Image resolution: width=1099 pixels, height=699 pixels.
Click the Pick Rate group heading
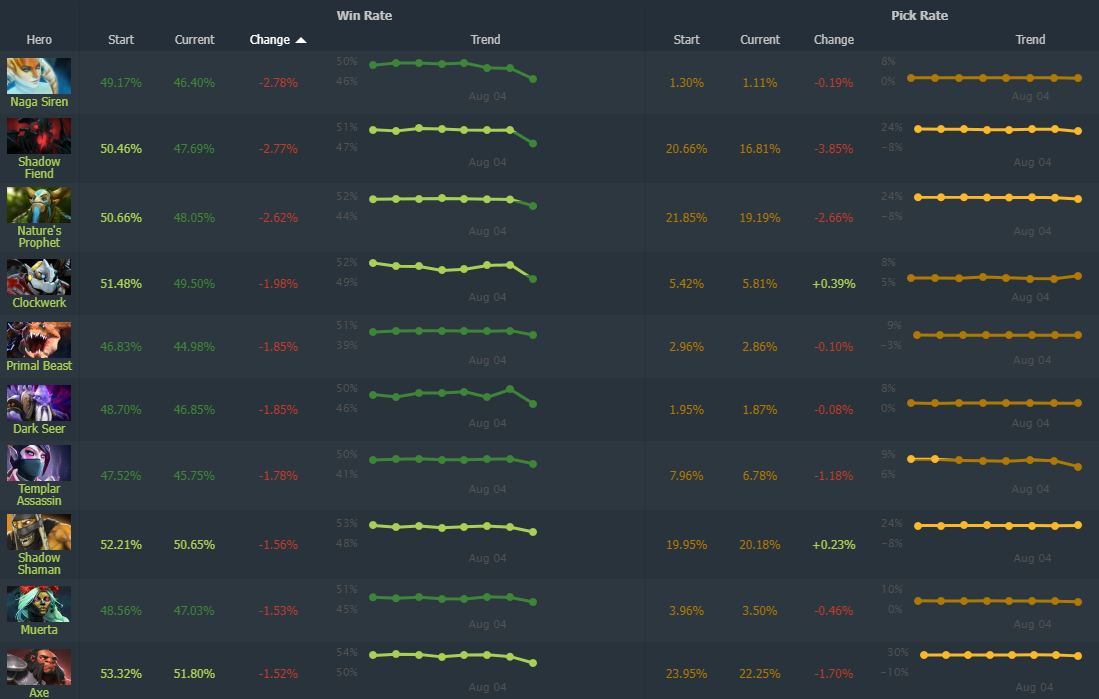click(x=920, y=15)
